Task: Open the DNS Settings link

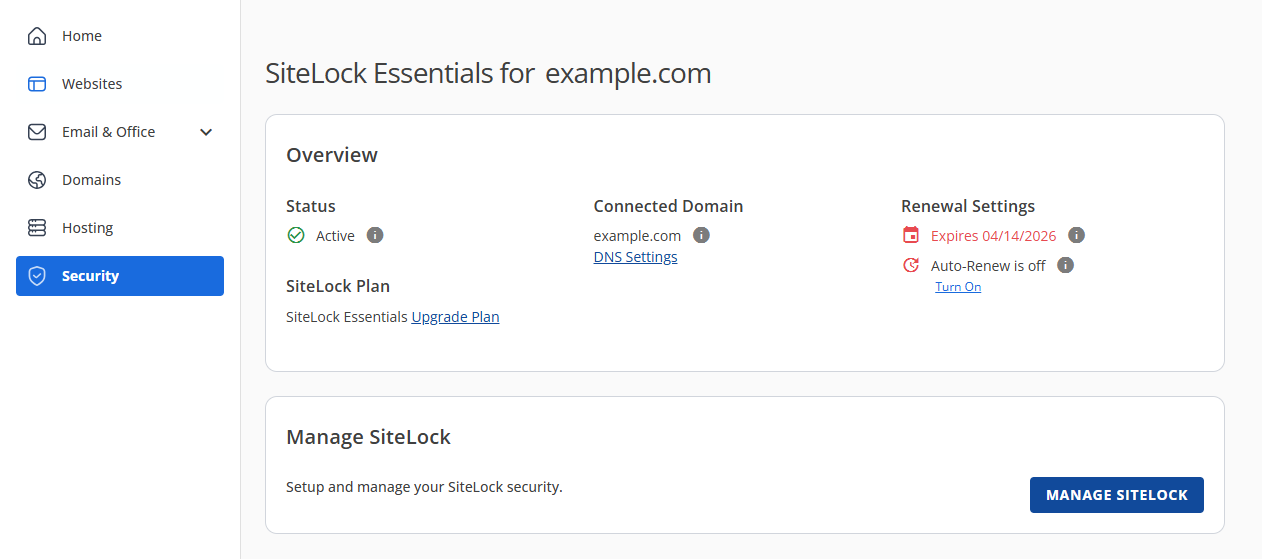Action: tap(635, 257)
